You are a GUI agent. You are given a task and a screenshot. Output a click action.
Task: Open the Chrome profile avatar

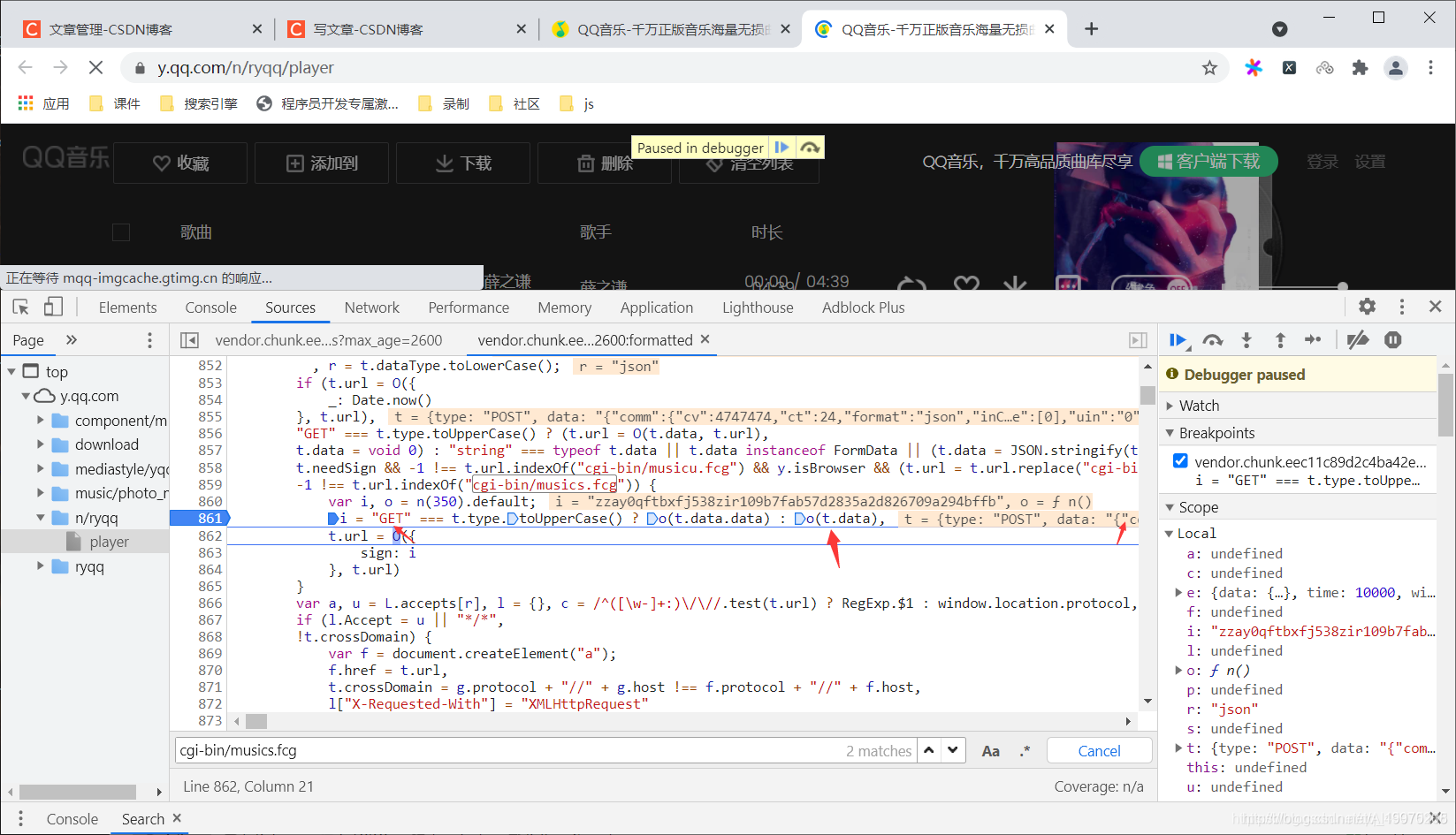[1396, 68]
